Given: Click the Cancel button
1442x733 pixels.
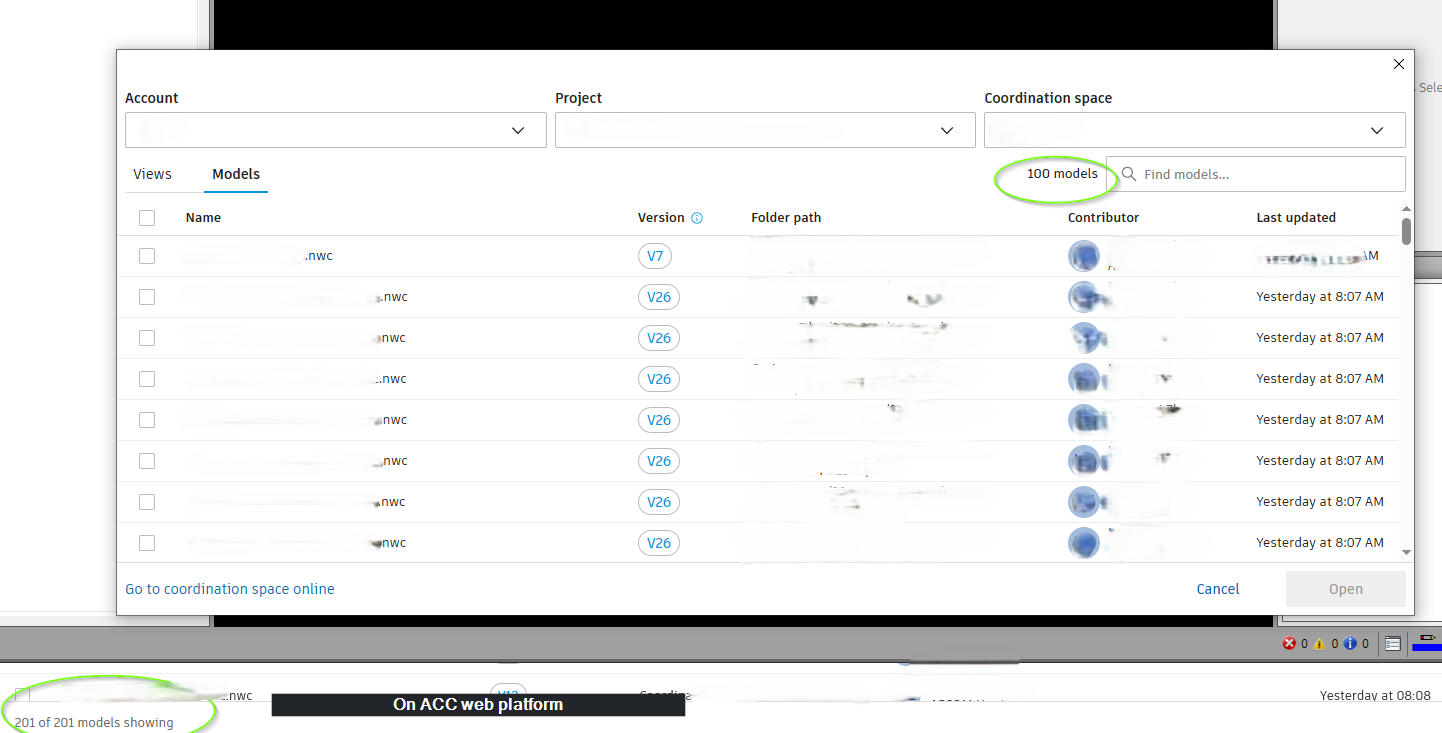Looking at the screenshot, I should (1217, 588).
